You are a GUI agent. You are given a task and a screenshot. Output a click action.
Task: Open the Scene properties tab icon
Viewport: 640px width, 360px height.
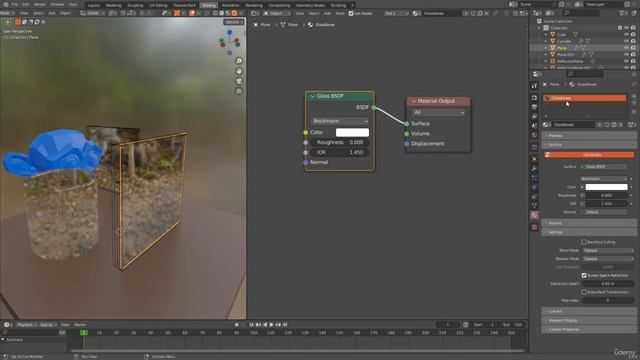[x=534, y=126]
